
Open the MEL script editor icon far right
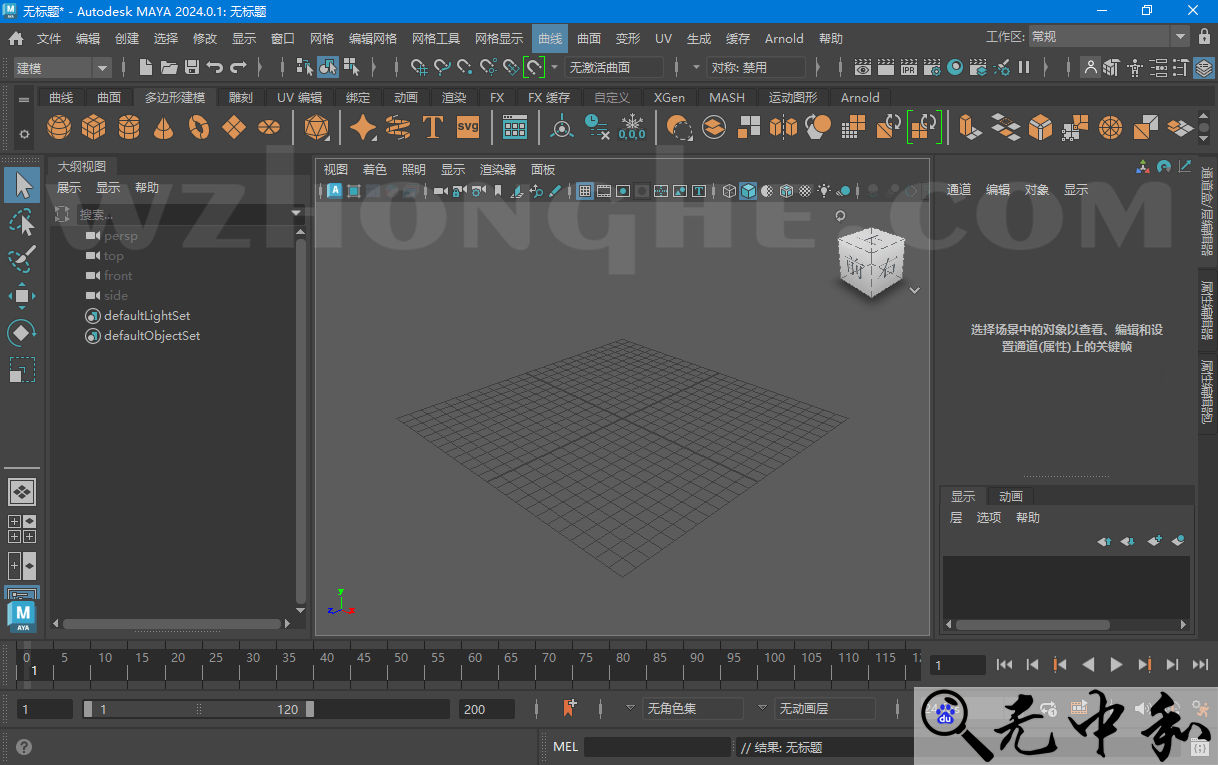pyautogui.click(x=1201, y=746)
